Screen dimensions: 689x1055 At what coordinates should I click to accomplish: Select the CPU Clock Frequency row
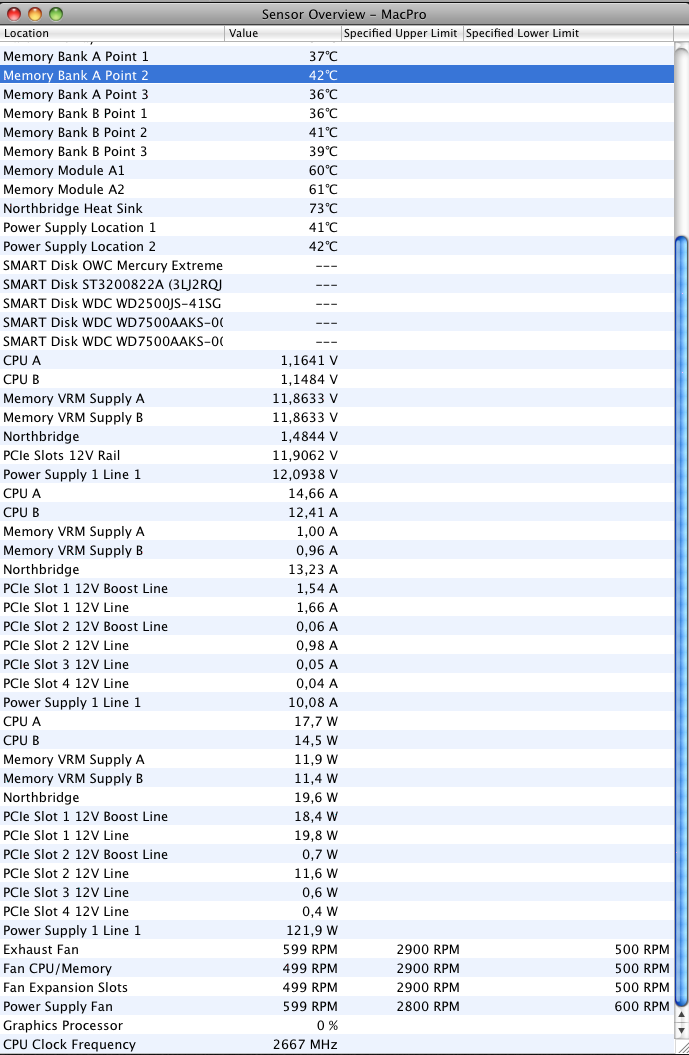pyautogui.click(x=336, y=1044)
